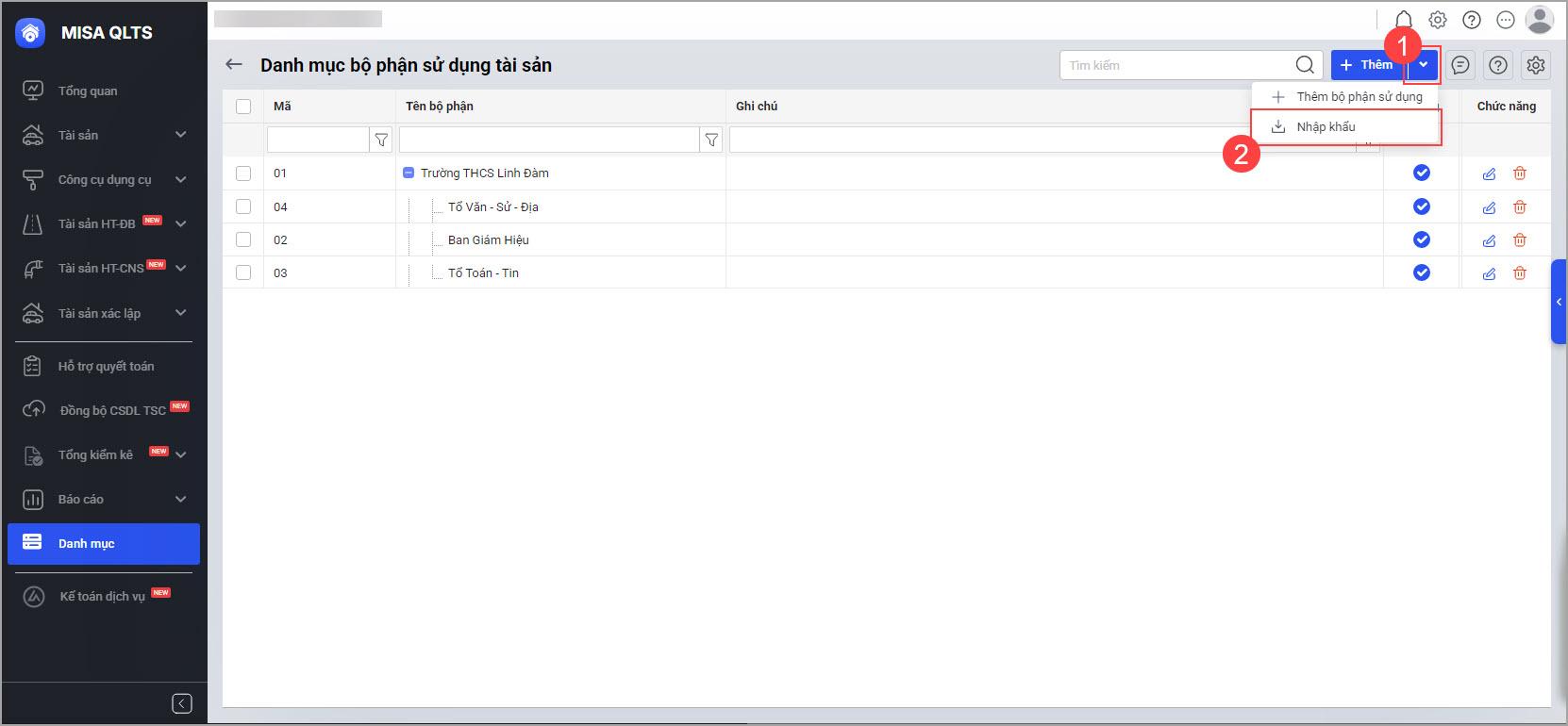Click status check icon of row 01
The width and height of the screenshot is (1568, 726).
1422,173
